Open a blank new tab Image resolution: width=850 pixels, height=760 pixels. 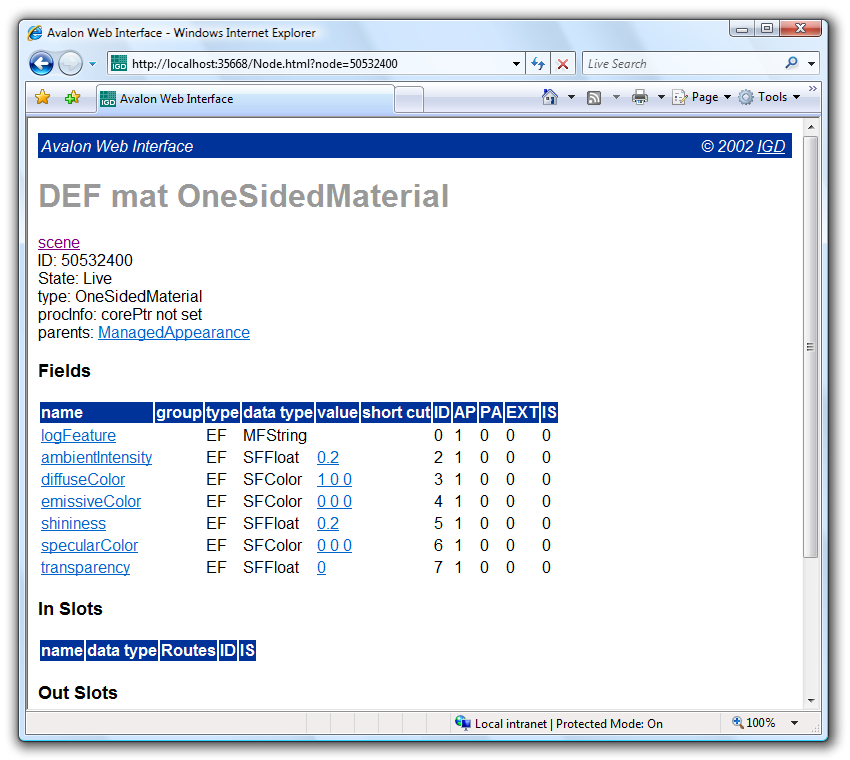[x=409, y=100]
